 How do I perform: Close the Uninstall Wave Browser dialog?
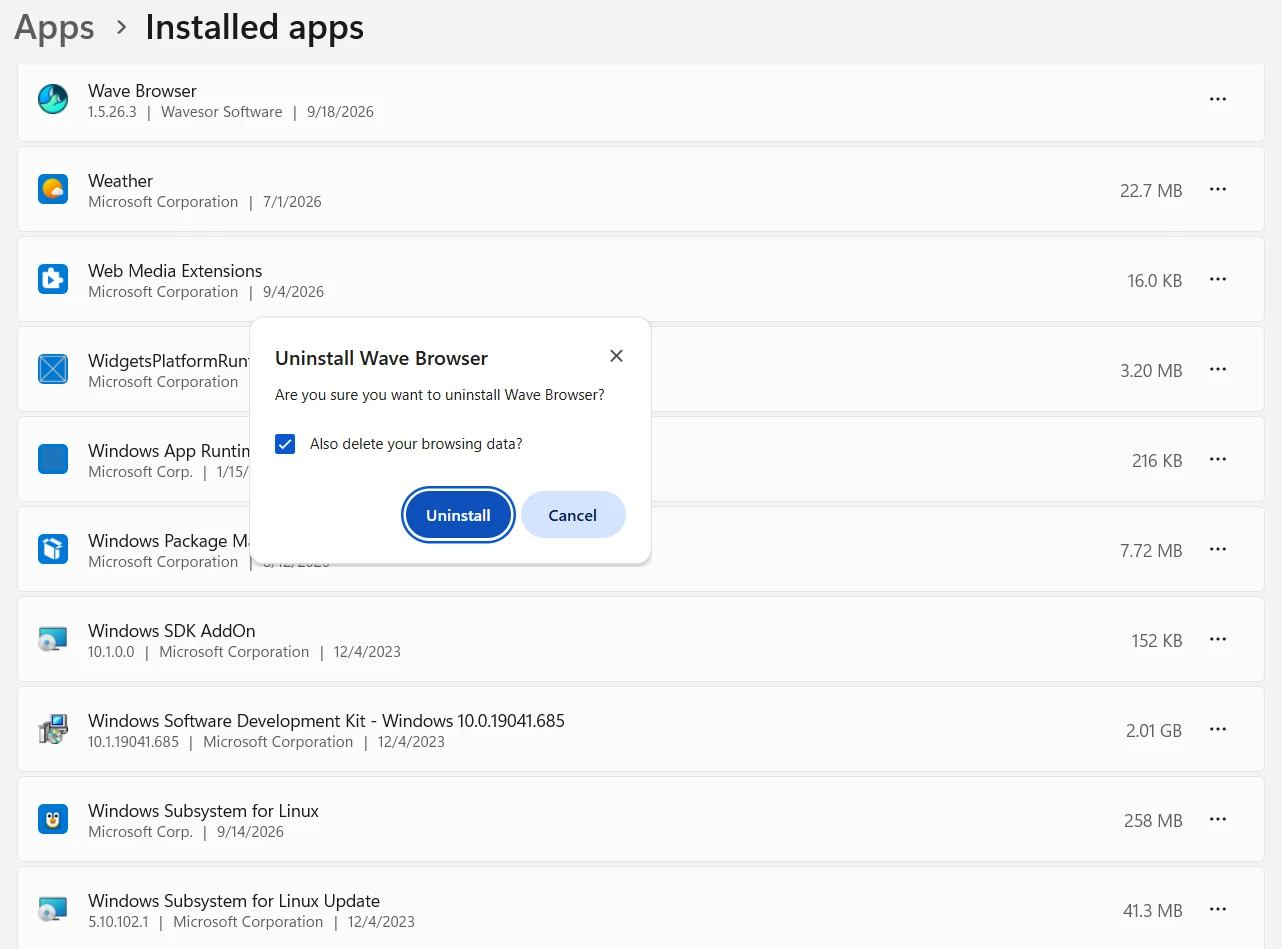click(x=616, y=356)
